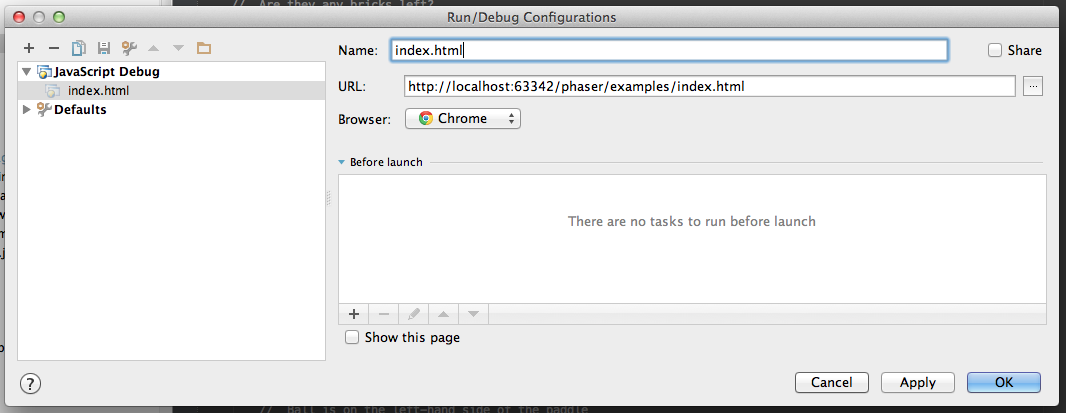Move configuration up arrow in toolbar
Viewport: 1066px width, 413px height.
point(154,48)
